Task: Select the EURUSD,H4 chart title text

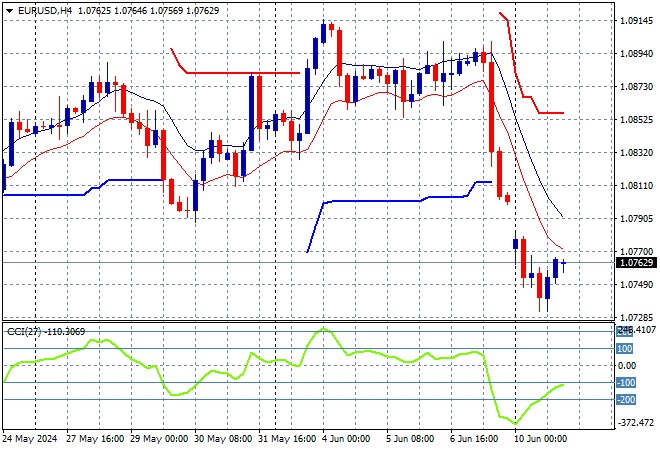Action: click(45, 11)
